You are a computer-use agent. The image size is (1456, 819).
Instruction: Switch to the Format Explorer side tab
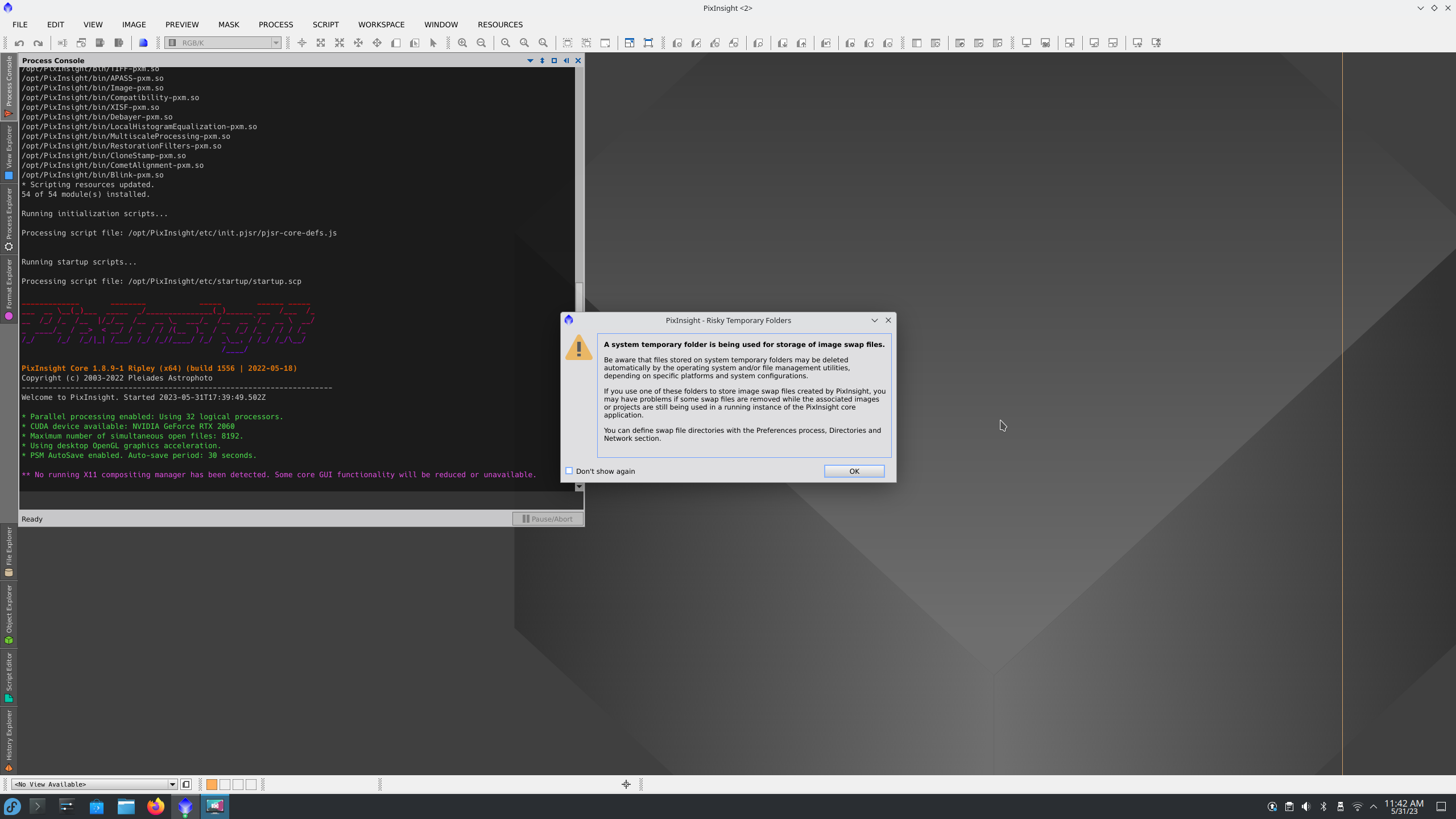tap(9, 289)
